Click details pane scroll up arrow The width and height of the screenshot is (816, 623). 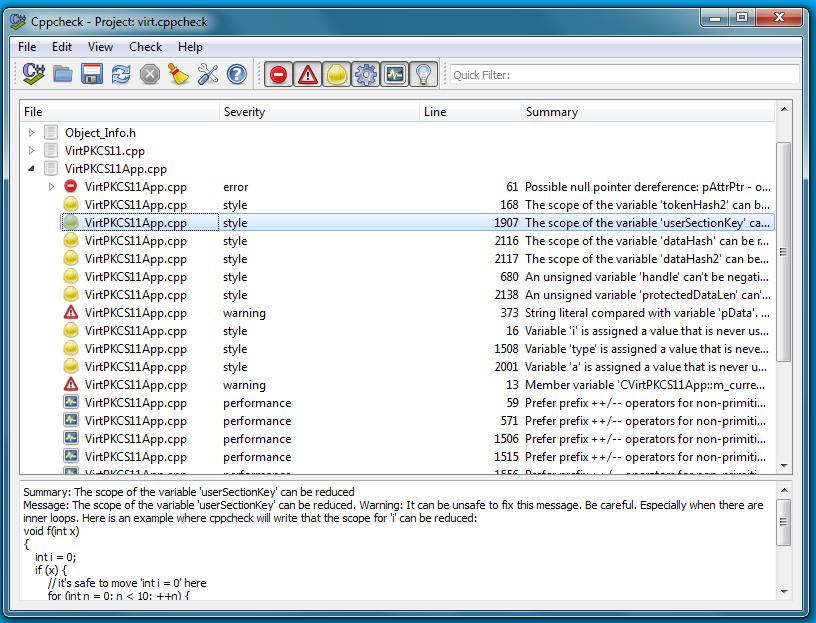tap(784, 490)
